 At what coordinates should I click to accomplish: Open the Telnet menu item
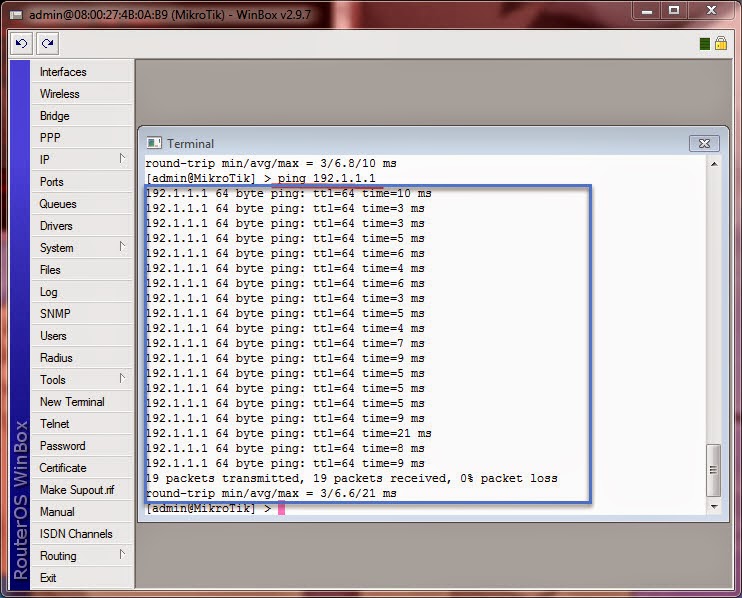tap(82, 424)
